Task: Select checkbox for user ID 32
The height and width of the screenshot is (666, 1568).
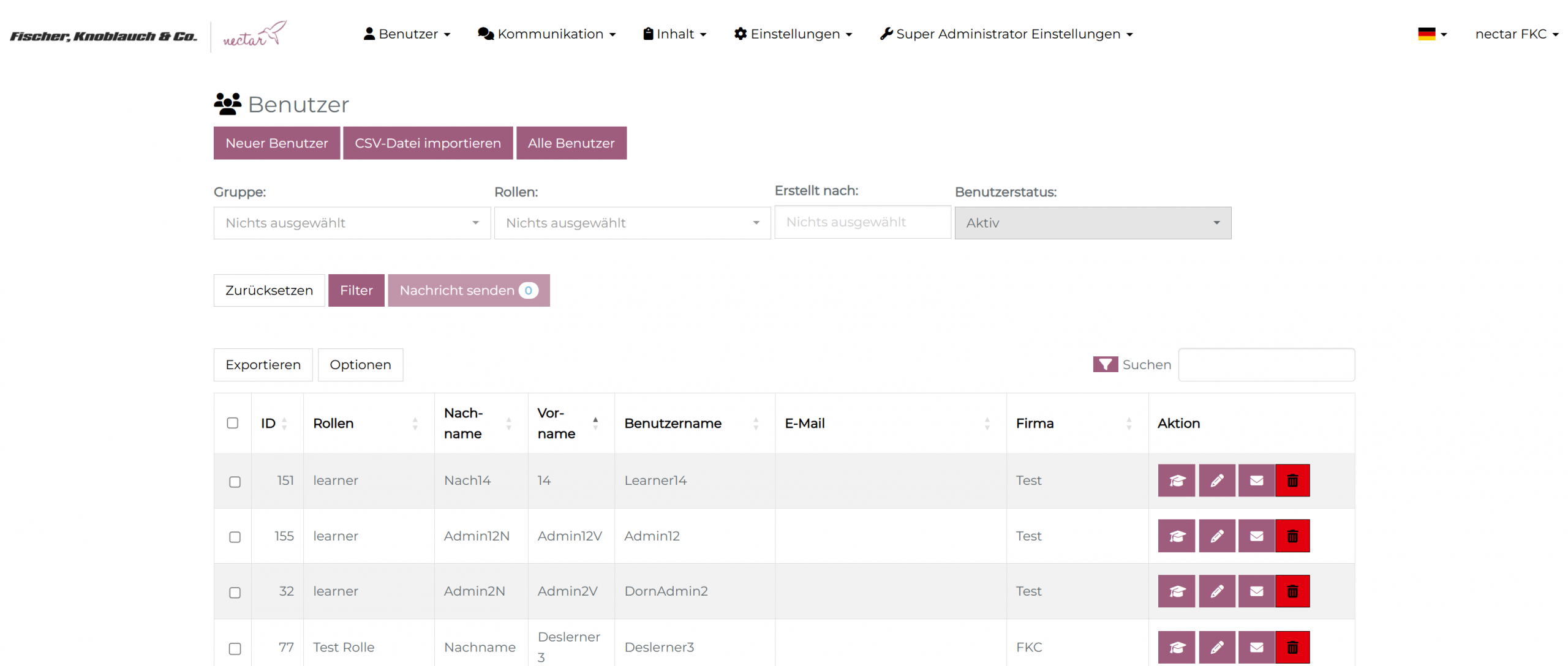Action: [x=235, y=593]
